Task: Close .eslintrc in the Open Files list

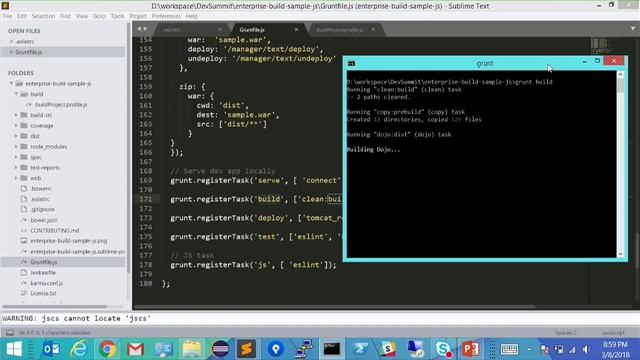Action: 11,42
